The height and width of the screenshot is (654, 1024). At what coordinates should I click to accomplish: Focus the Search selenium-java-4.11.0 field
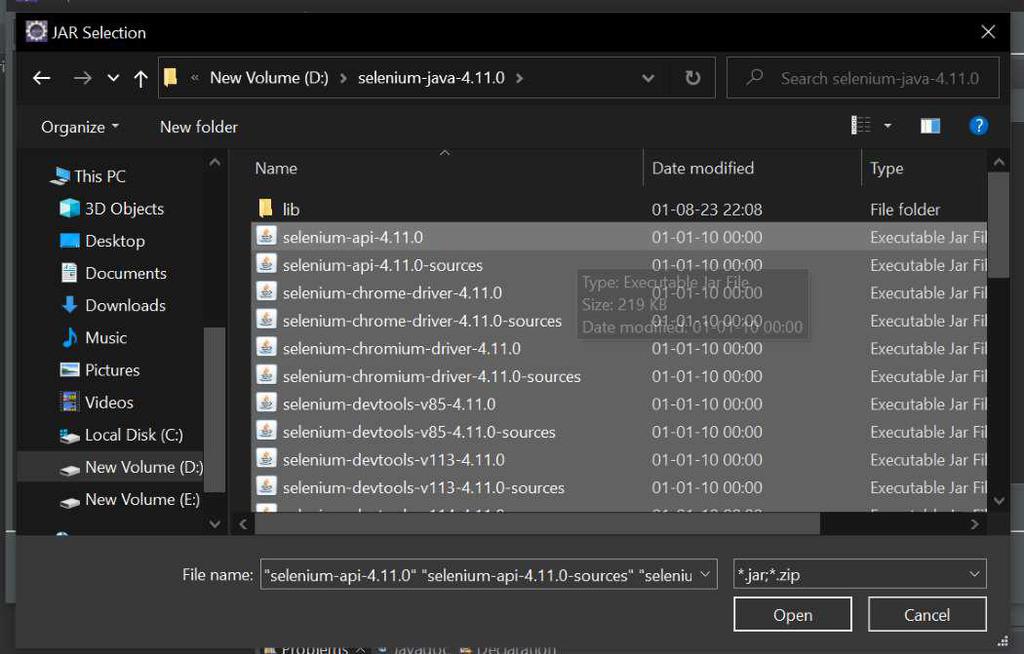(x=863, y=78)
